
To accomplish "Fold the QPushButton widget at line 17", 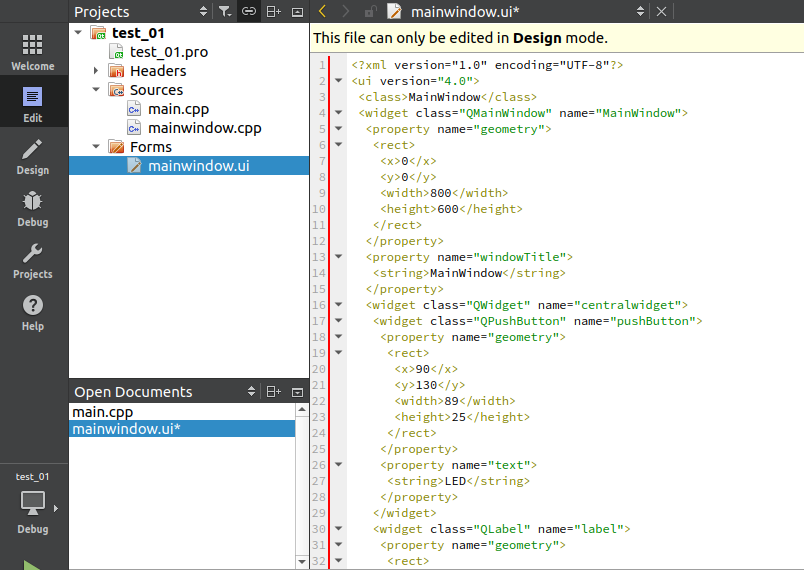I will tap(338, 320).
